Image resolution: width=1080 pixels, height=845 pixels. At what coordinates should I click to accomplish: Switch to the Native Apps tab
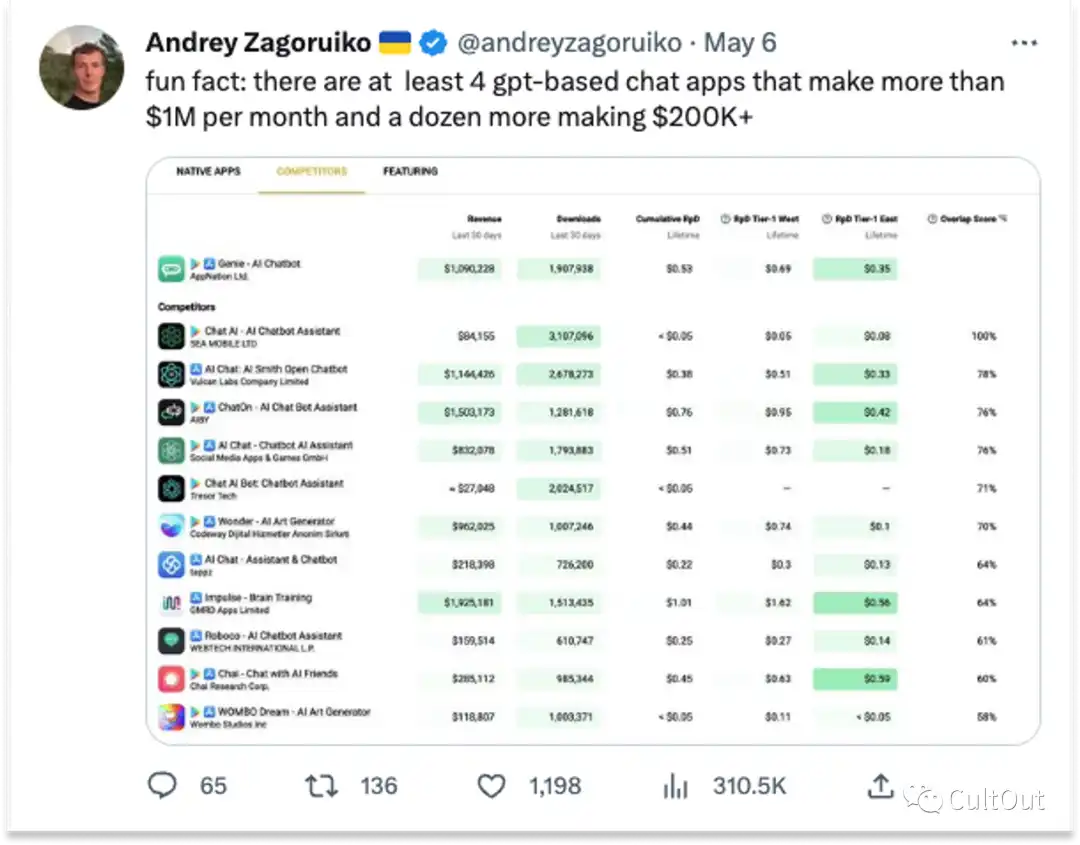(208, 171)
